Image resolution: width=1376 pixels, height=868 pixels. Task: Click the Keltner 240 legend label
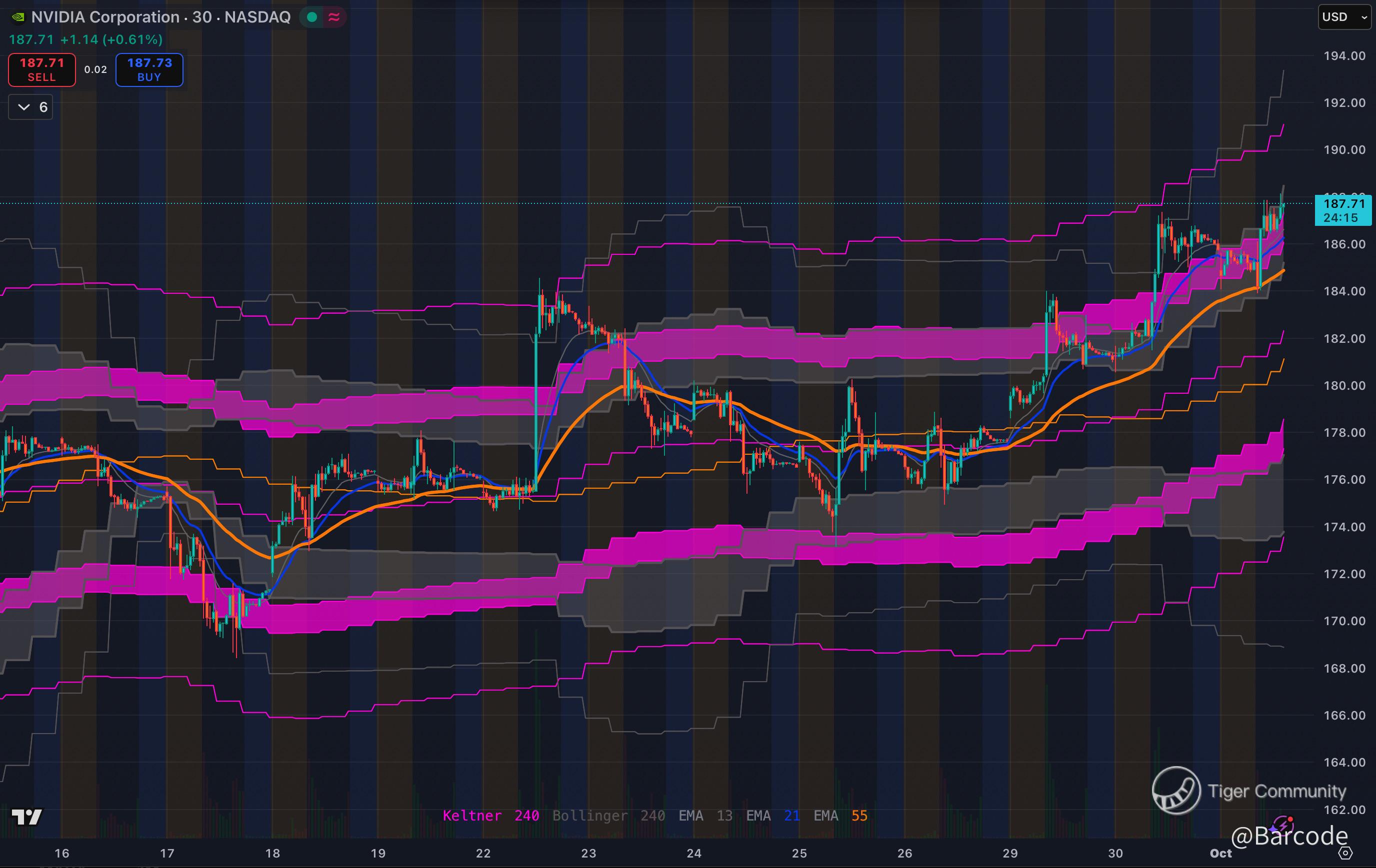[490, 816]
